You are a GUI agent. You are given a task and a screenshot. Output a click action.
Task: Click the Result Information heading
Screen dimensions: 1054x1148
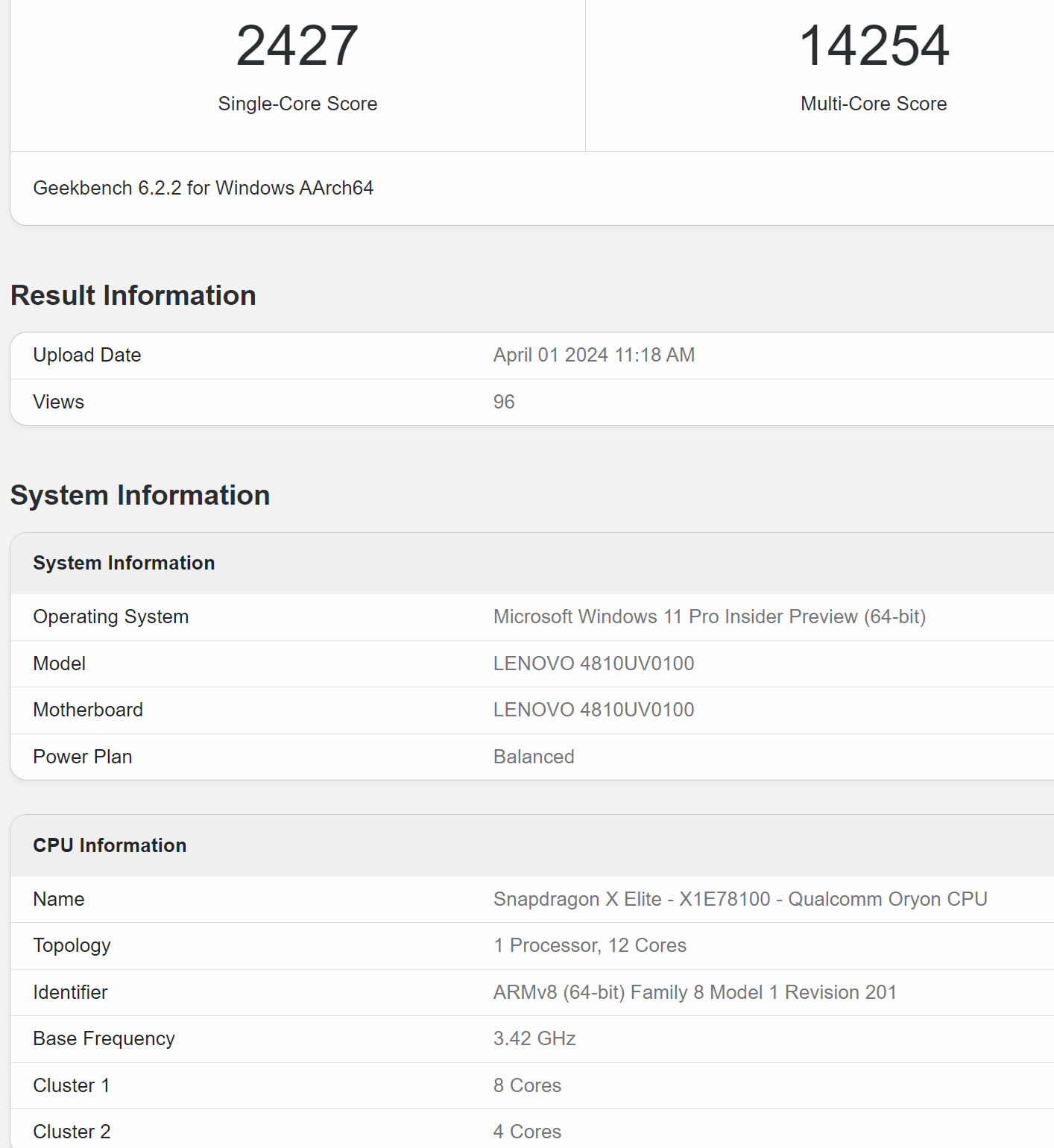pos(133,295)
